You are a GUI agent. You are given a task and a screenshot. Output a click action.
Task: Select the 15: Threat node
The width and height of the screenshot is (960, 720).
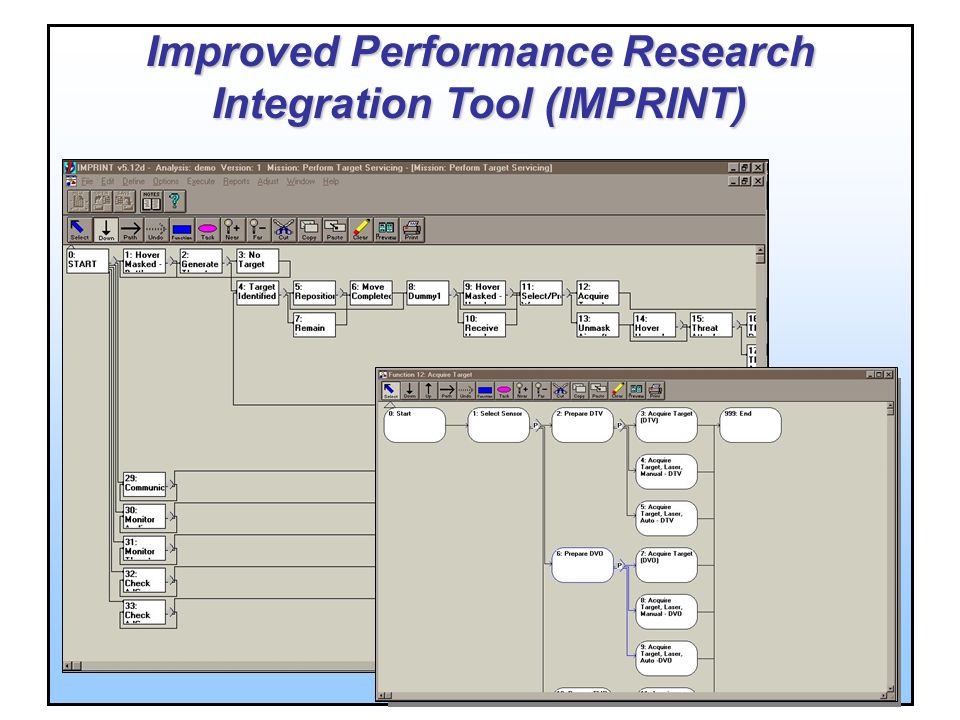711,324
